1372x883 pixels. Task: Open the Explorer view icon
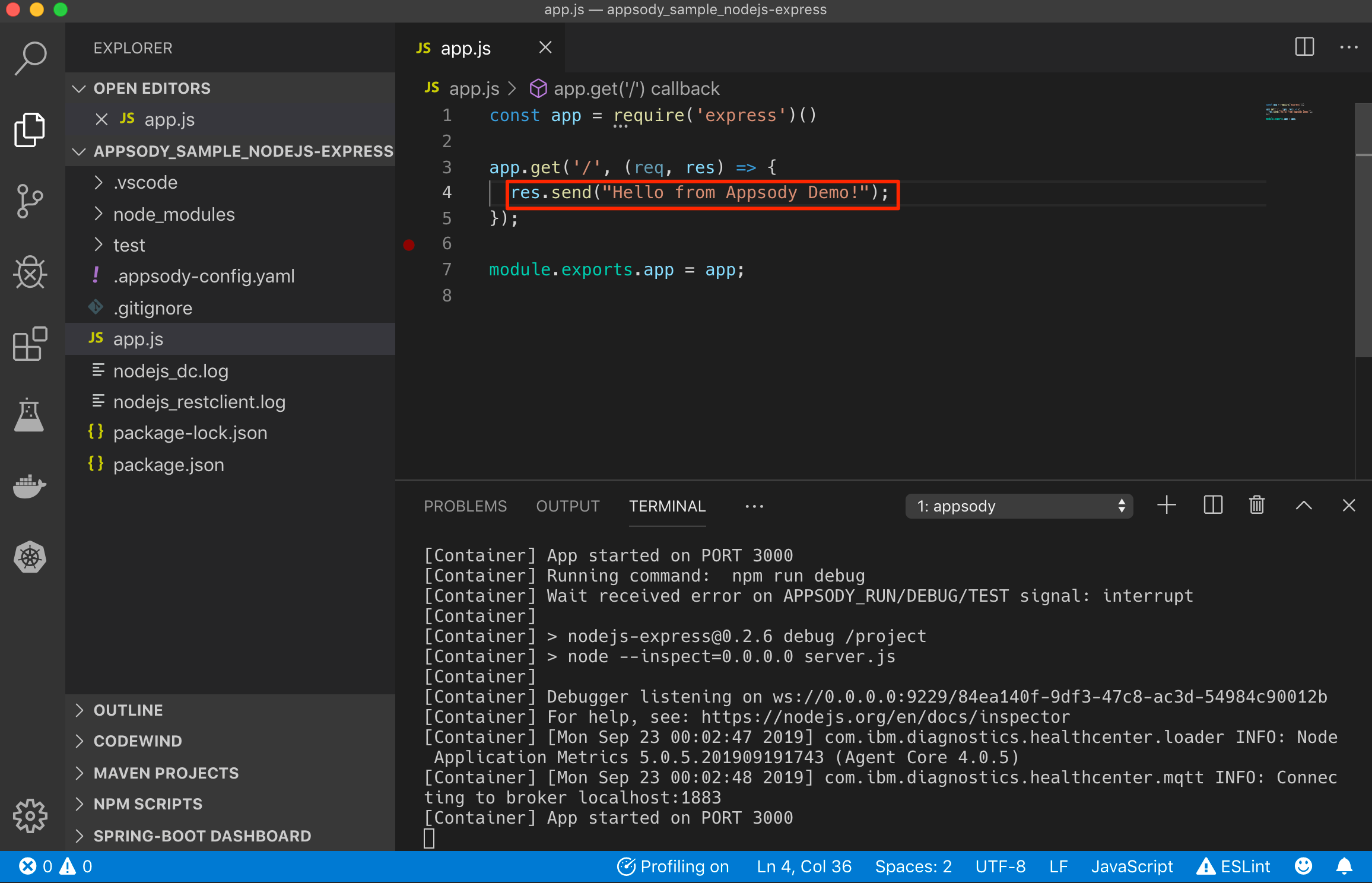coord(30,129)
